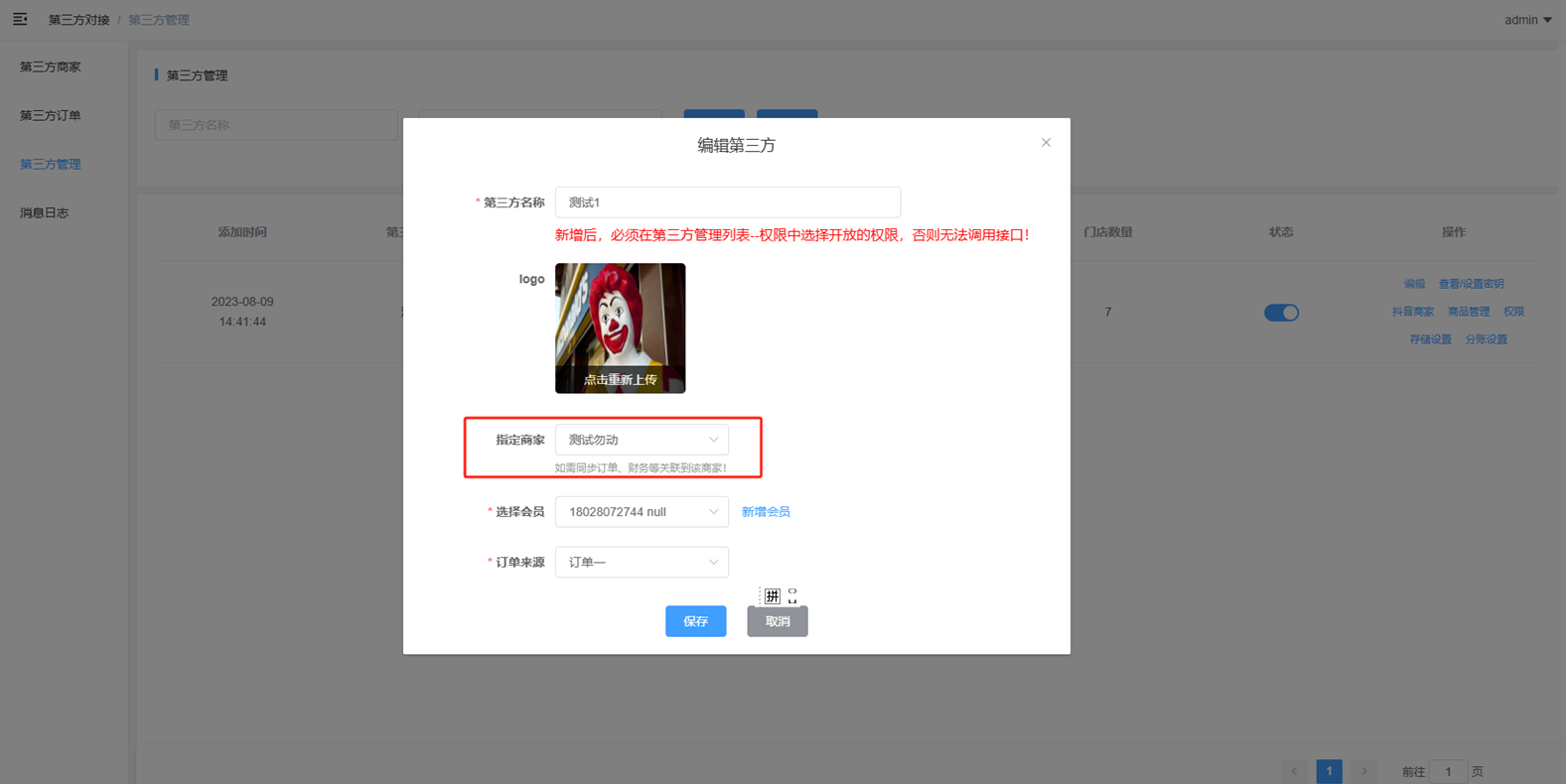Select 第三方管理 in the sidebar
Viewport: 1566px width, 784px height.
coord(51,165)
